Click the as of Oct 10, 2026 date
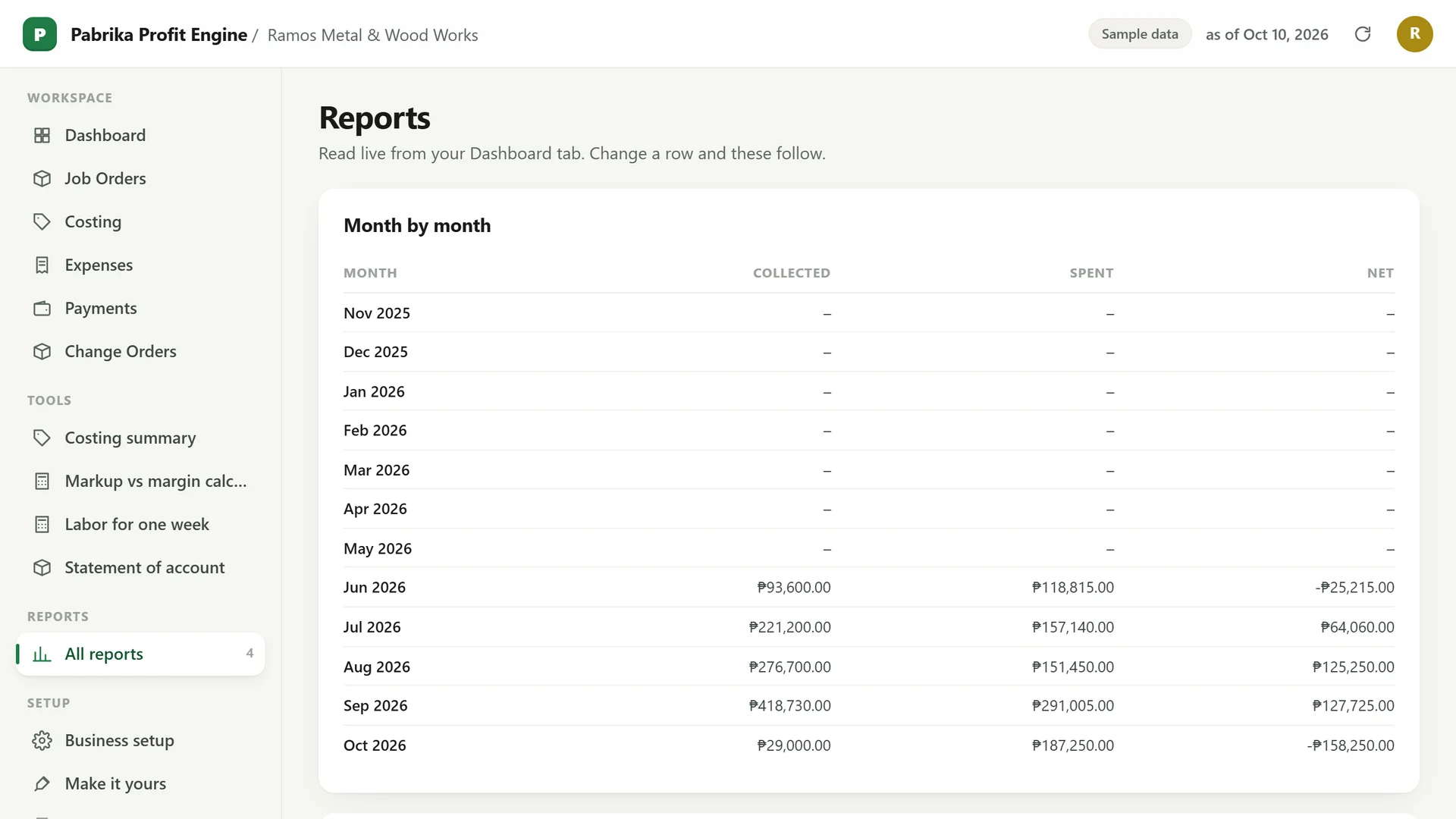 click(x=1266, y=34)
